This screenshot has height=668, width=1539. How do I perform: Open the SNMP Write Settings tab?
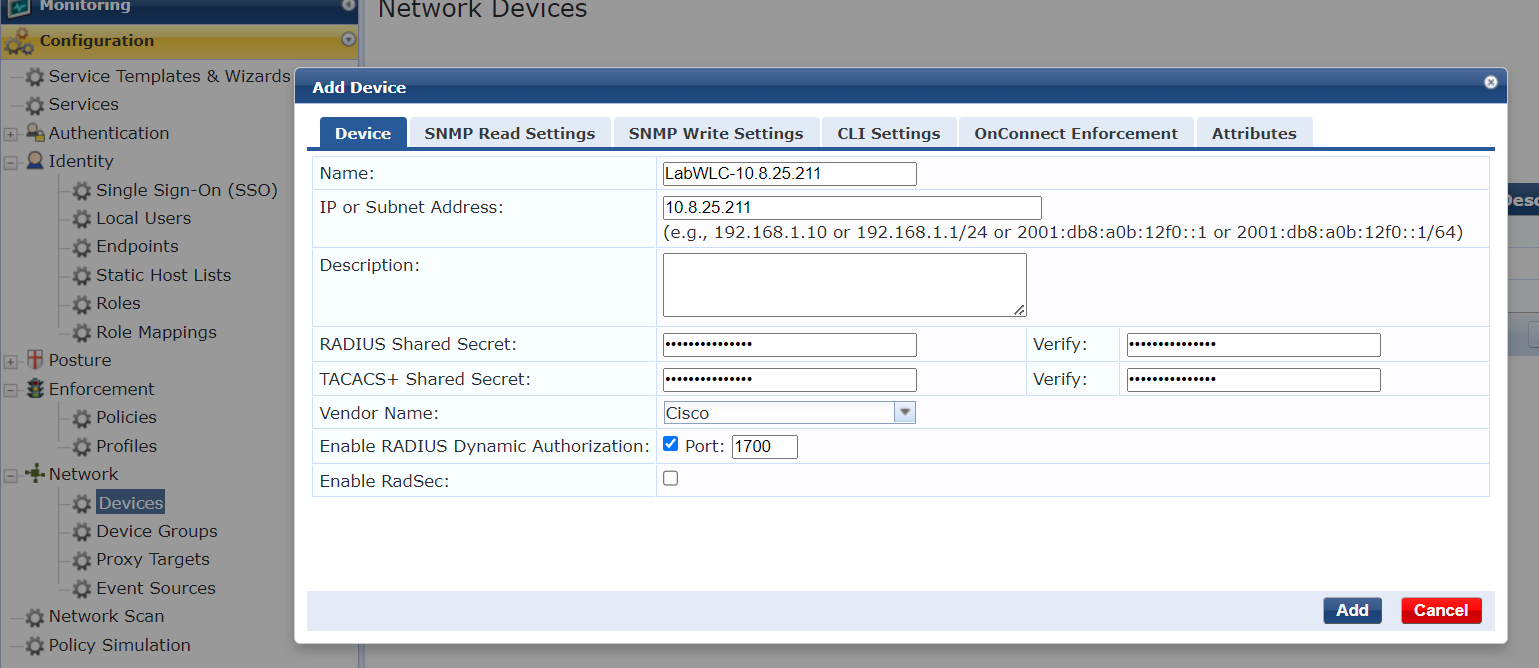[716, 133]
